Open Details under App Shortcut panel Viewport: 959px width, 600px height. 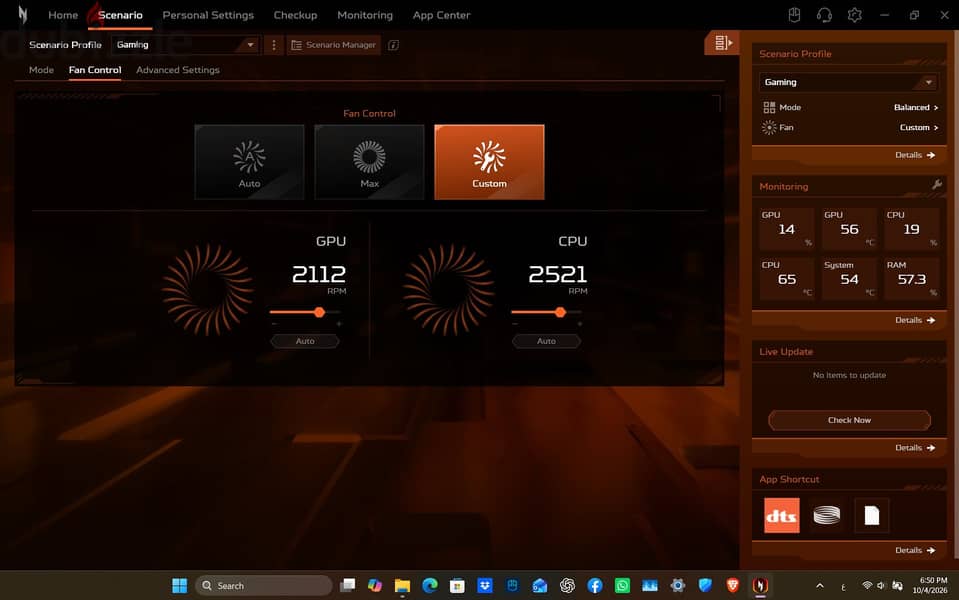[915, 550]
